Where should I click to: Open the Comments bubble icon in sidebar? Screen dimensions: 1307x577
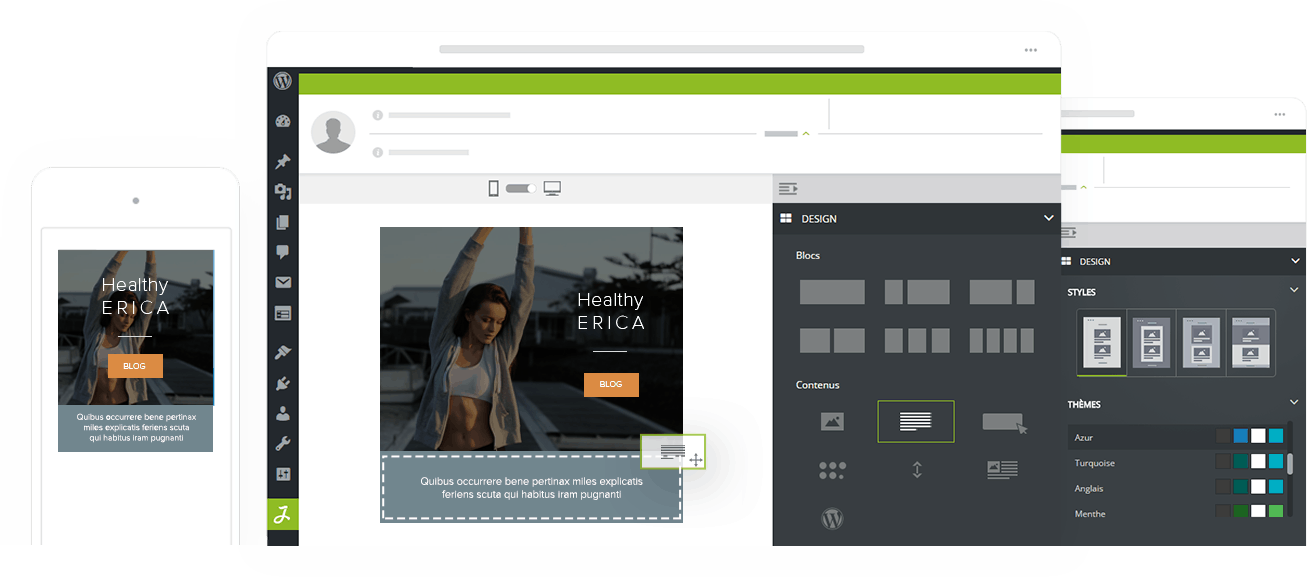(283, 252)
